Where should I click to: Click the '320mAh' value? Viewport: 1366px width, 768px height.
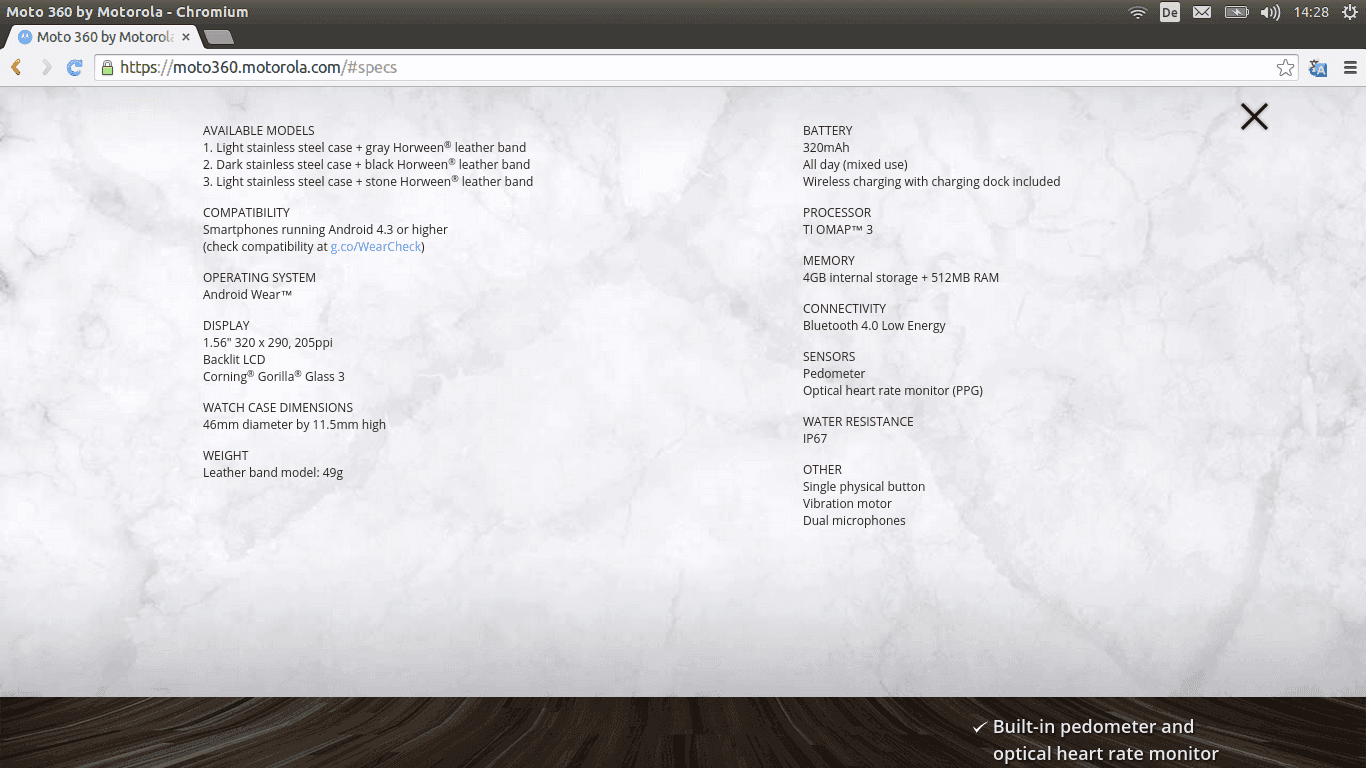[826, 148]
